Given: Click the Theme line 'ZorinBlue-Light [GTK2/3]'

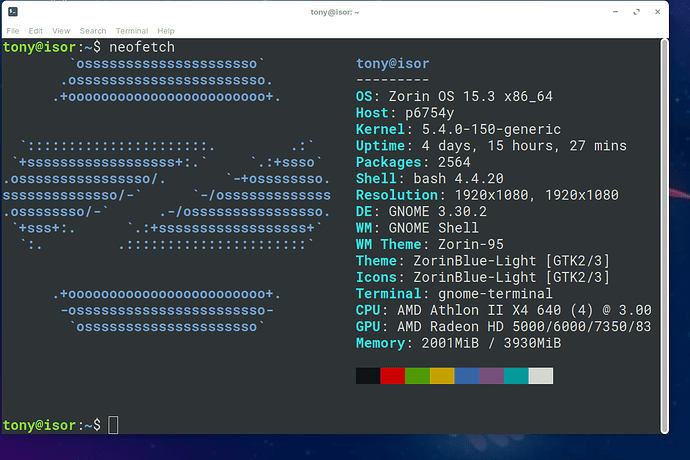Looking at the screenshot, I should pyautogui.click(x=511, y=261).
